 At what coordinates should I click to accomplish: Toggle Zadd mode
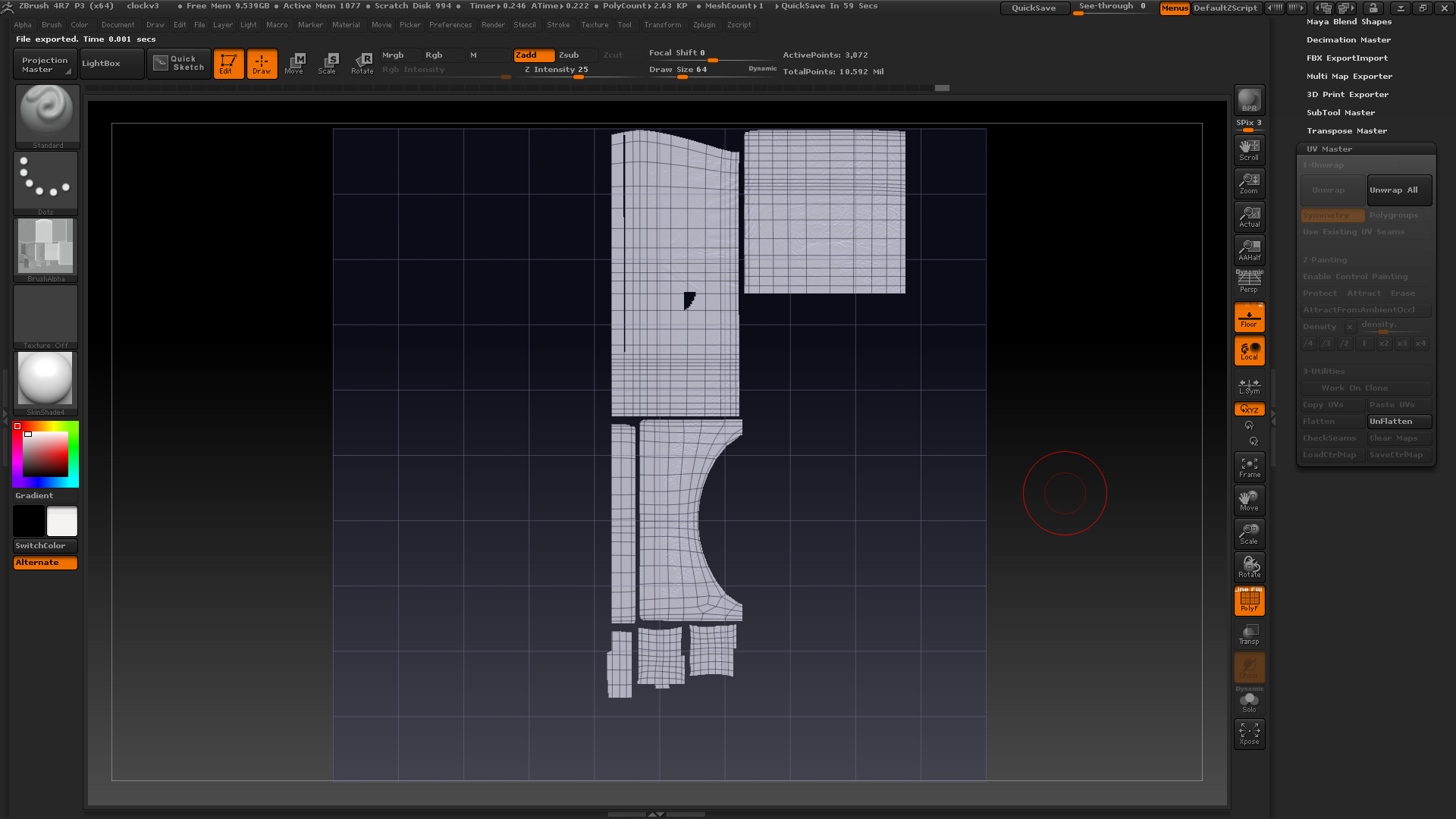(x=534, y=55)
